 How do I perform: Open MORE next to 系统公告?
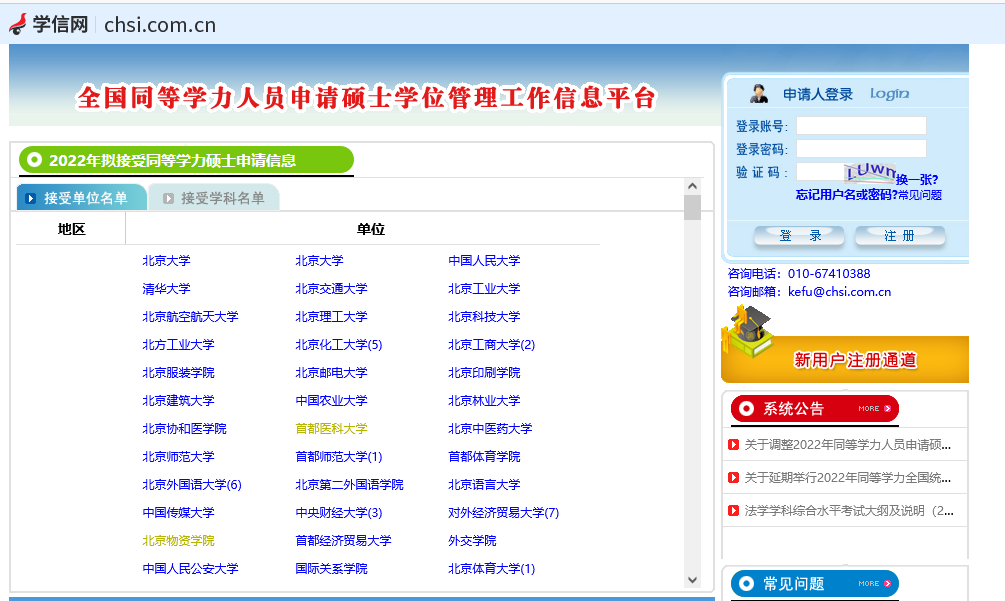click(x=874, y=409)
